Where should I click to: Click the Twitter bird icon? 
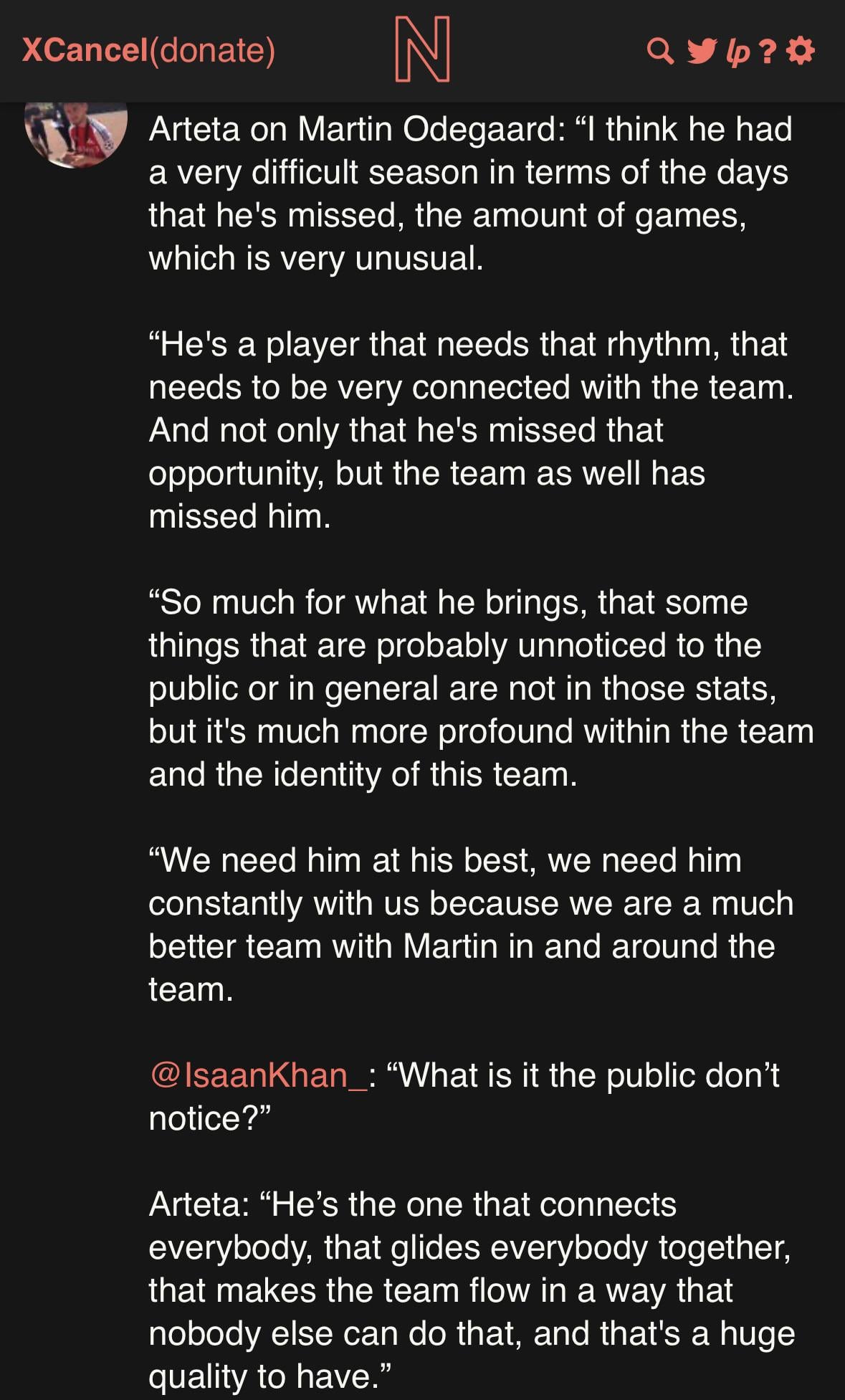coord(701,51)
